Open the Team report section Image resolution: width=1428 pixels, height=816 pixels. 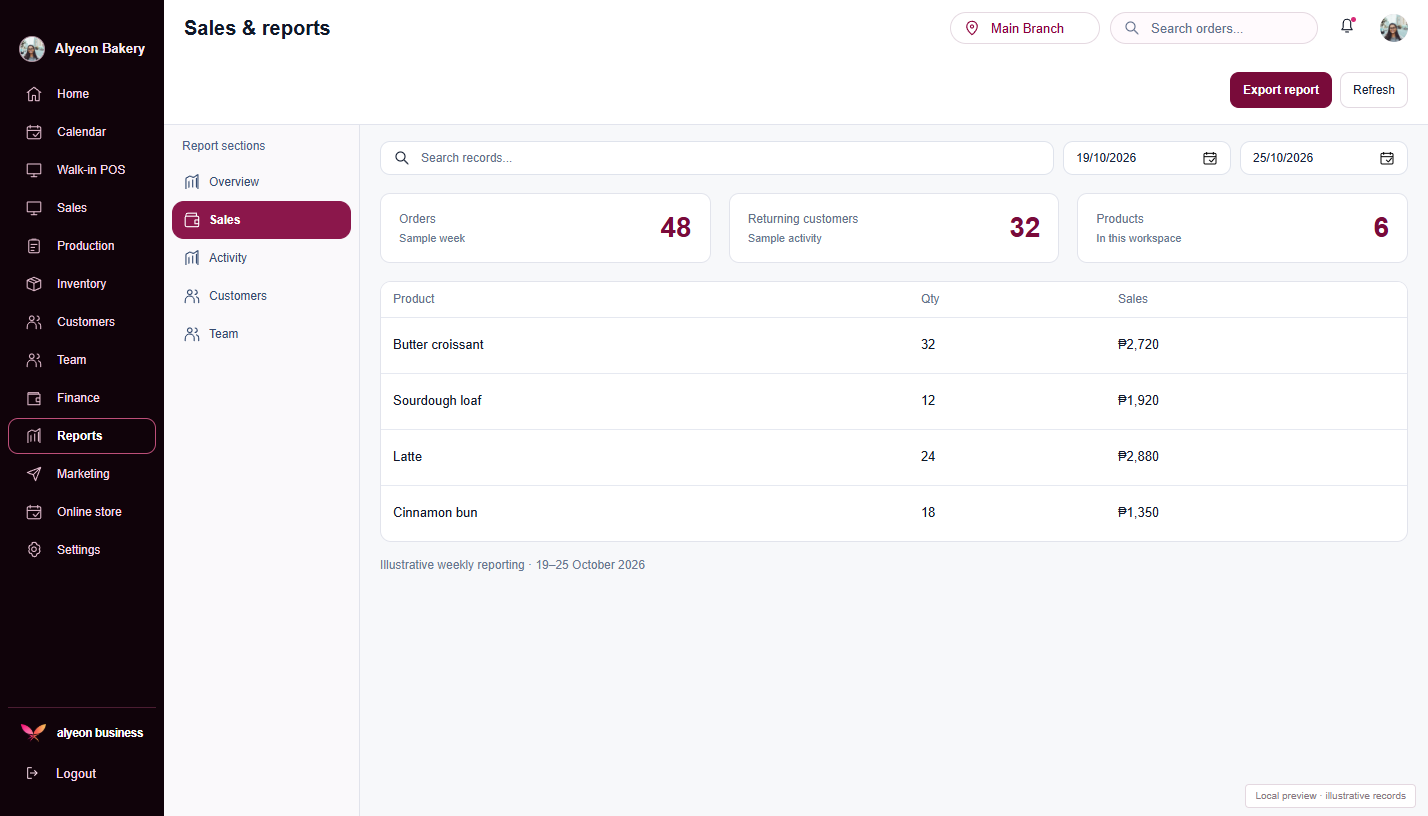(x=261, y=334)
